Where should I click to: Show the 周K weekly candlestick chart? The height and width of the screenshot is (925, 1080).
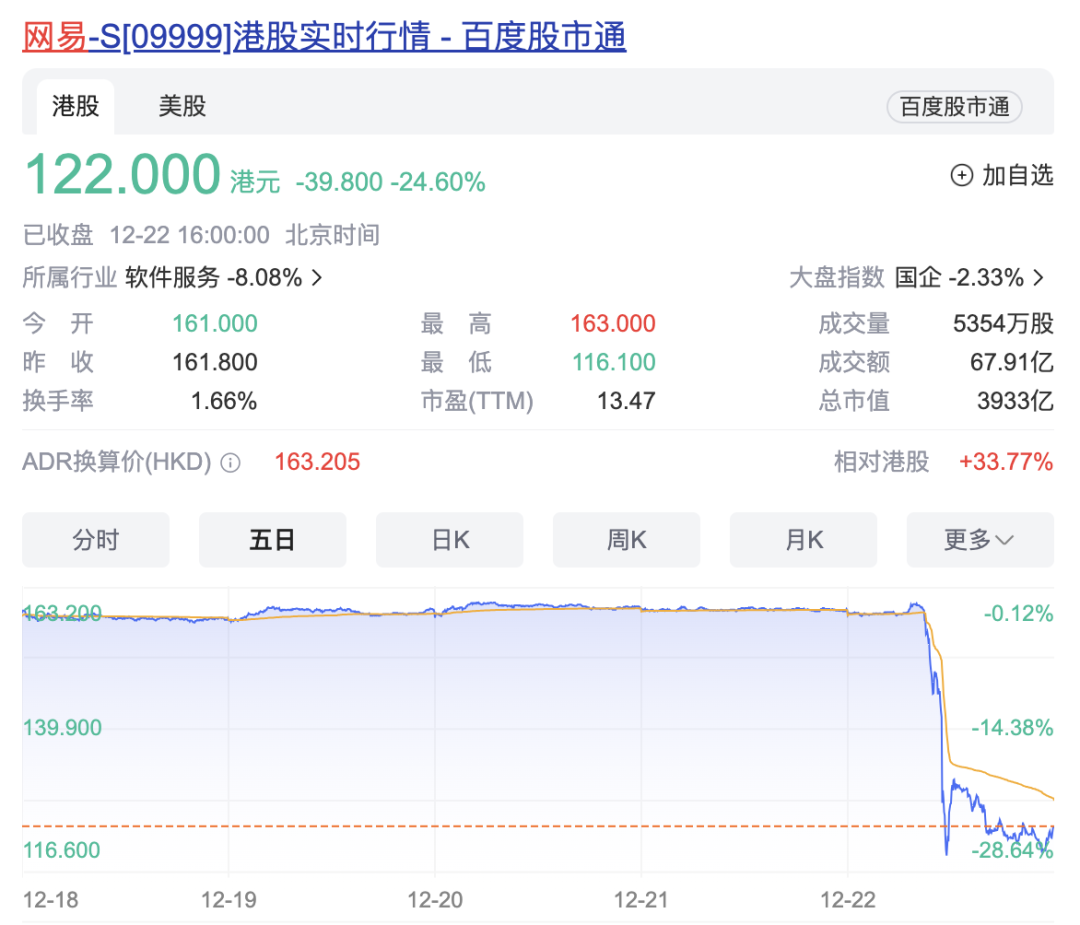[x=627, y=540]
